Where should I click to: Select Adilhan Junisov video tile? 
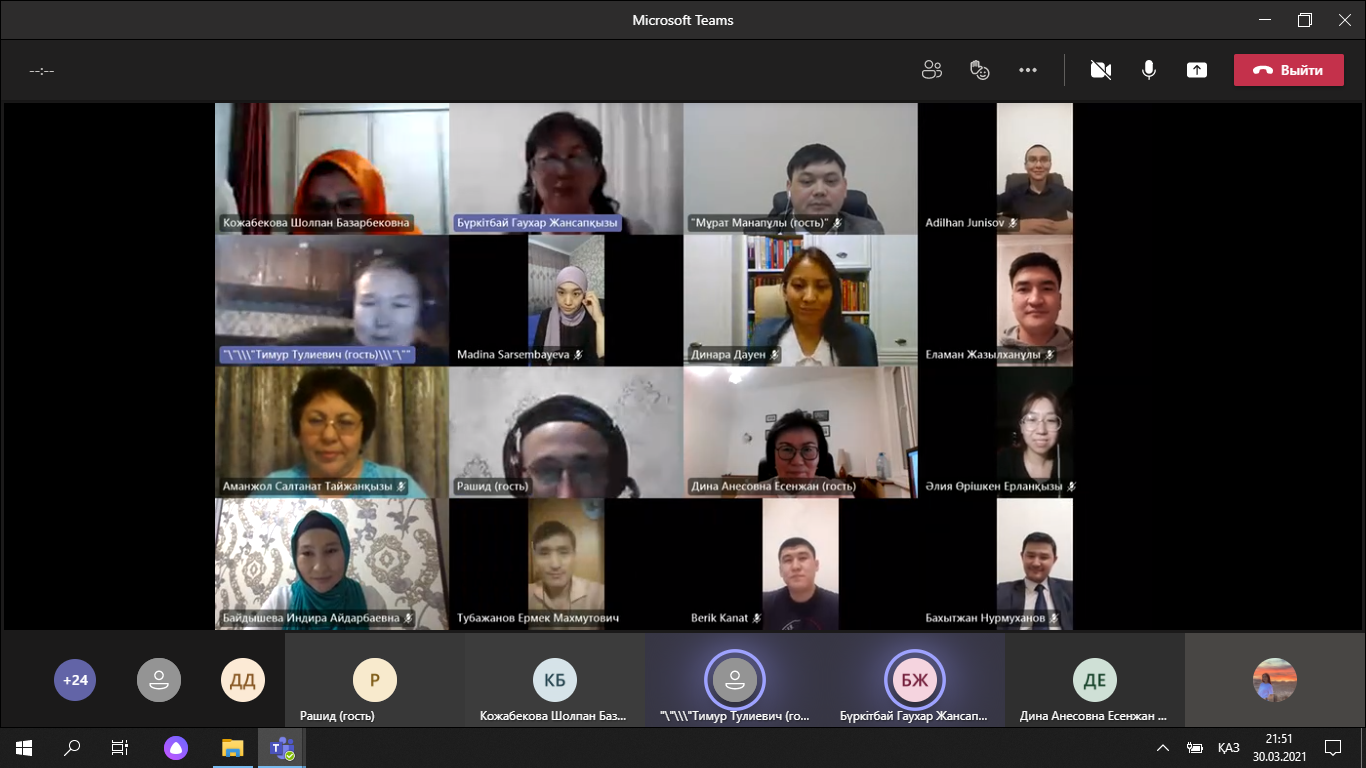1035,168
